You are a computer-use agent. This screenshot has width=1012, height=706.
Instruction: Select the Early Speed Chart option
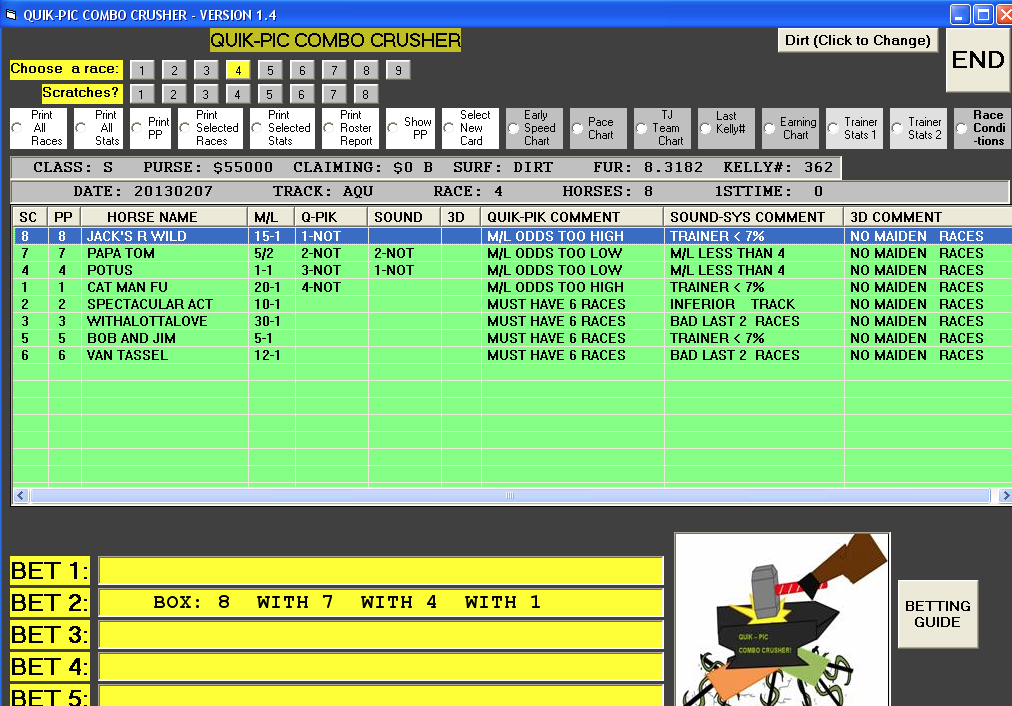click(x=514, y=128)
